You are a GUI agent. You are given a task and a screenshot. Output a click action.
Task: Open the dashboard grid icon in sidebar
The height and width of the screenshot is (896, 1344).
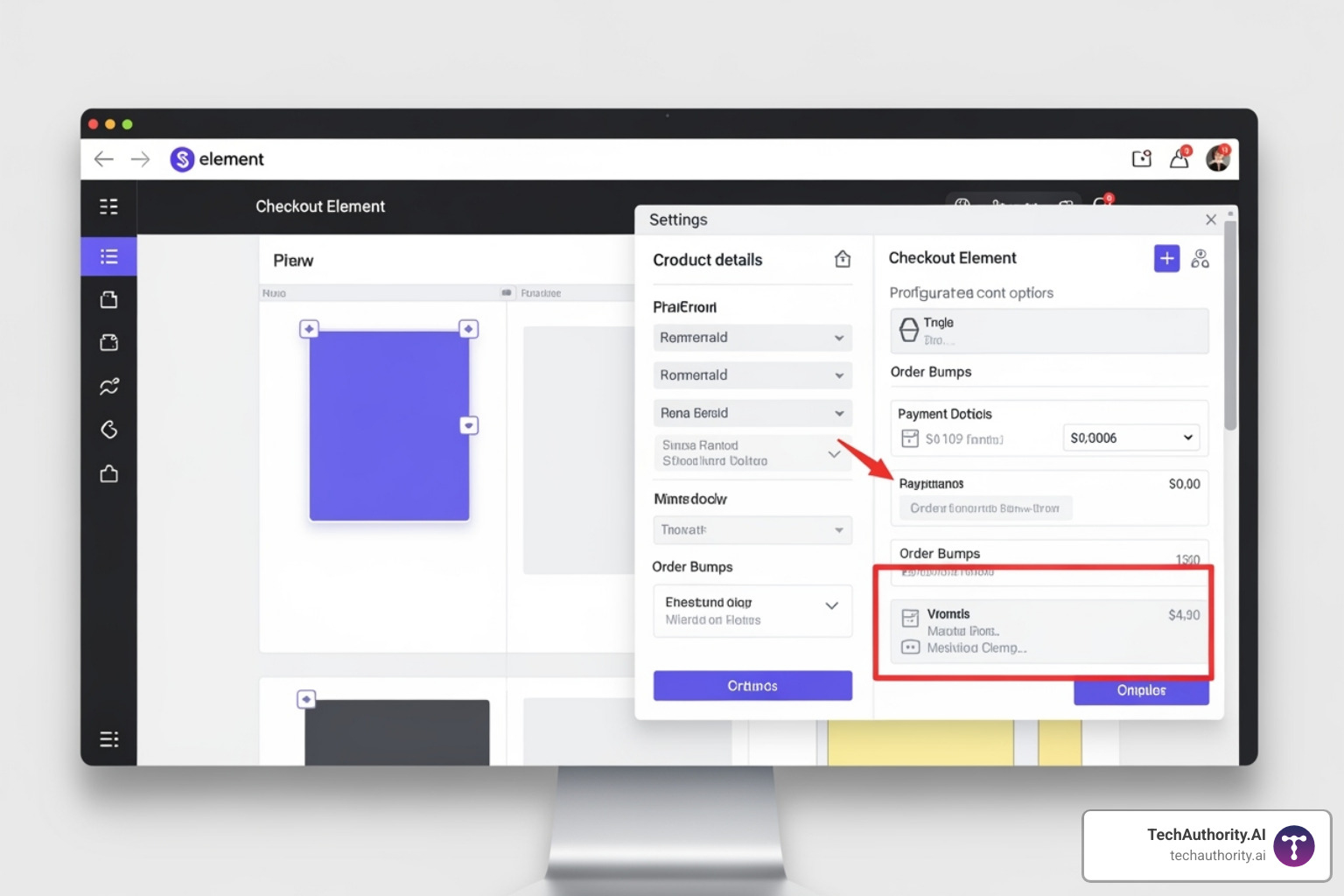coord(108,206)
